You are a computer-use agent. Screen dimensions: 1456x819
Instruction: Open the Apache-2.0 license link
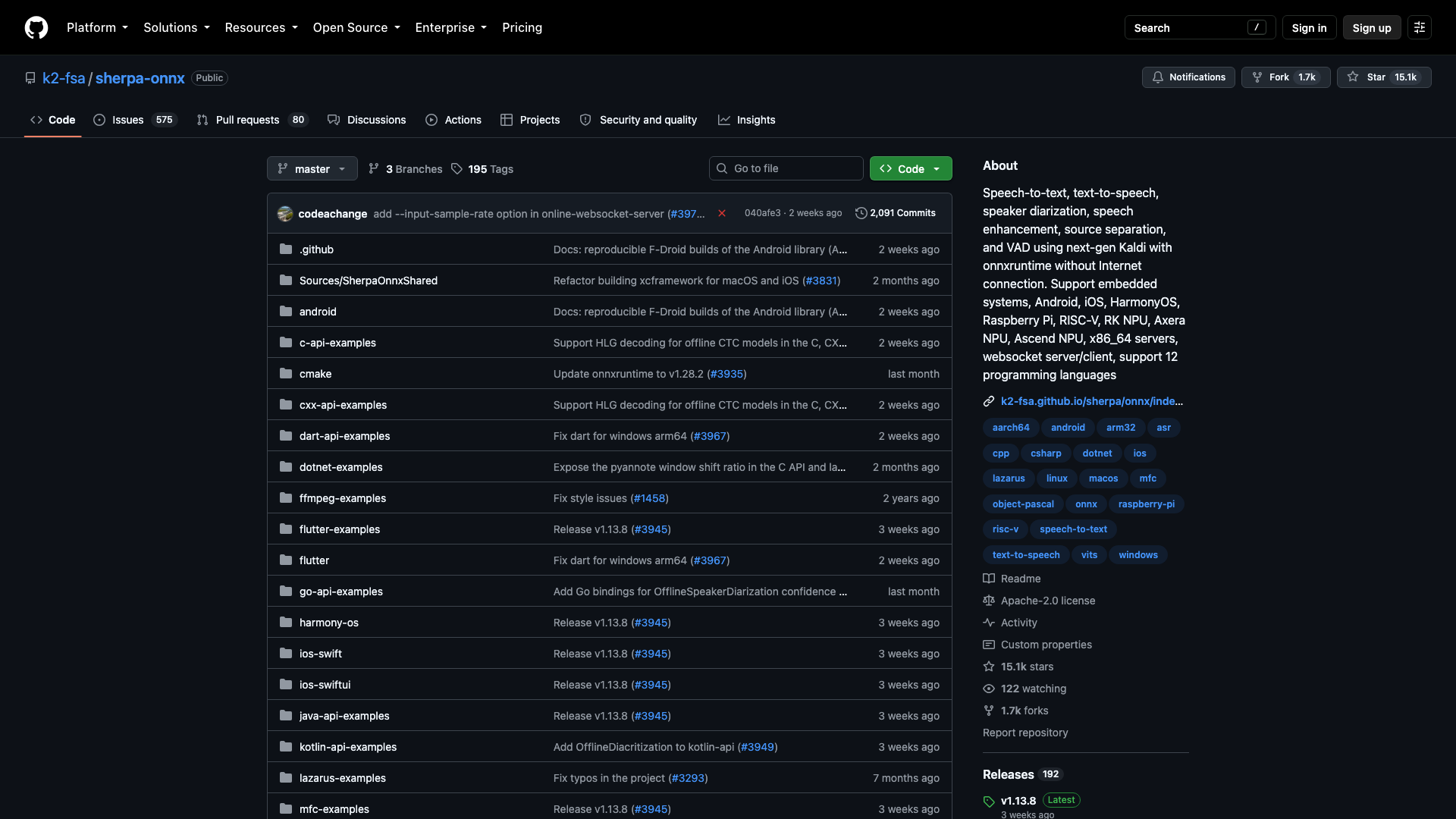click(x=1039, y=601)
